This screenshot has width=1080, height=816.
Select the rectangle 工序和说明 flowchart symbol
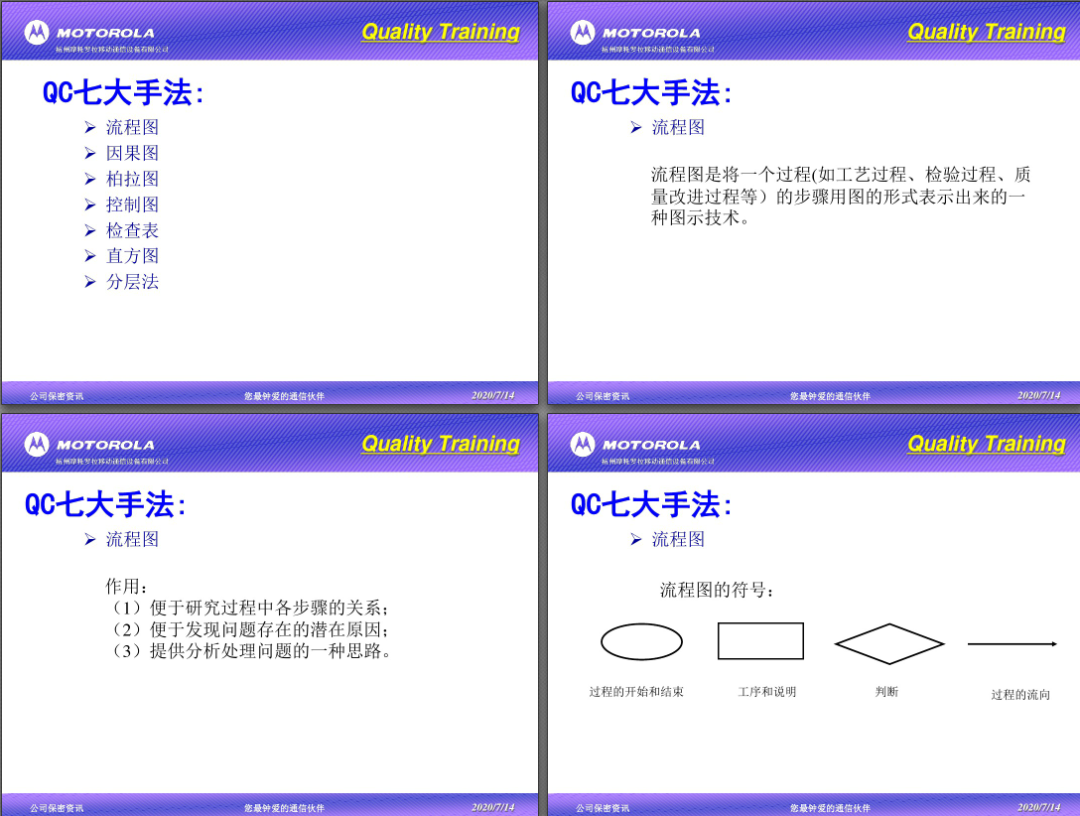(761, 639)
